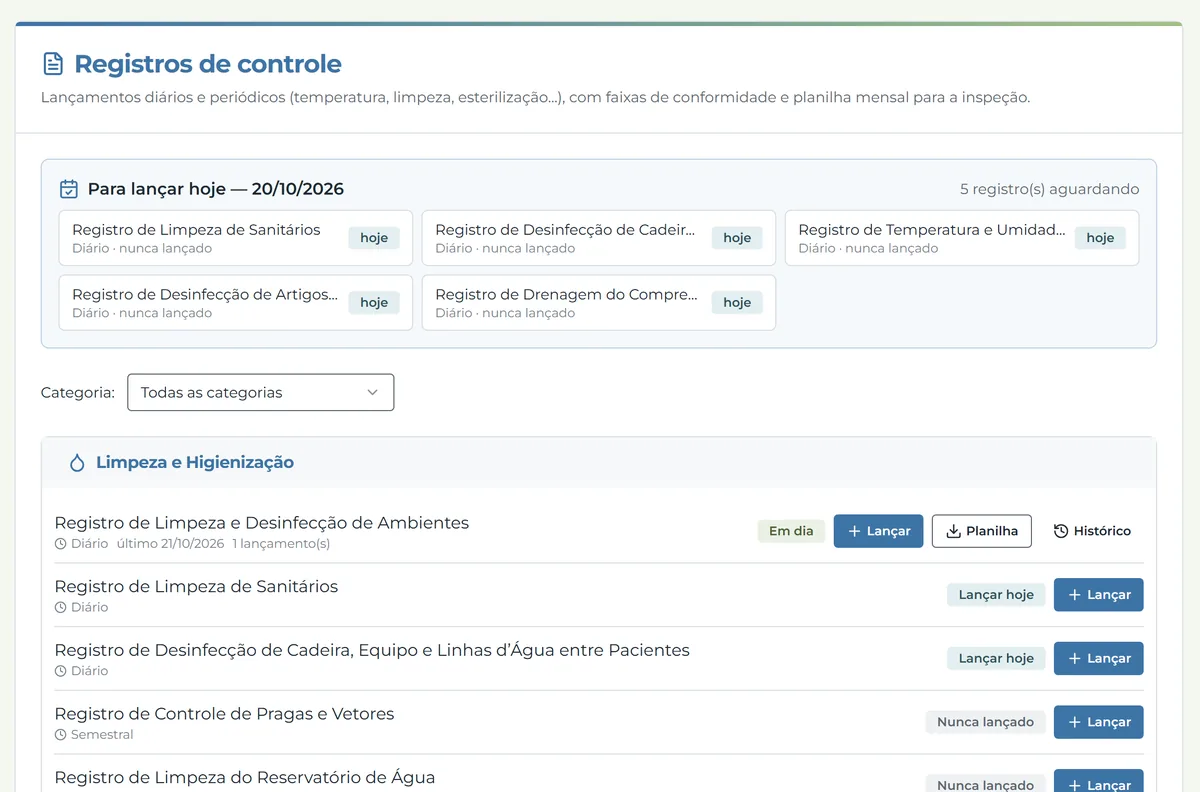This screenshot has height=792, width=1200.
Task: Click the history clock icon beside Histórico
Action: tap(1061, 531)
